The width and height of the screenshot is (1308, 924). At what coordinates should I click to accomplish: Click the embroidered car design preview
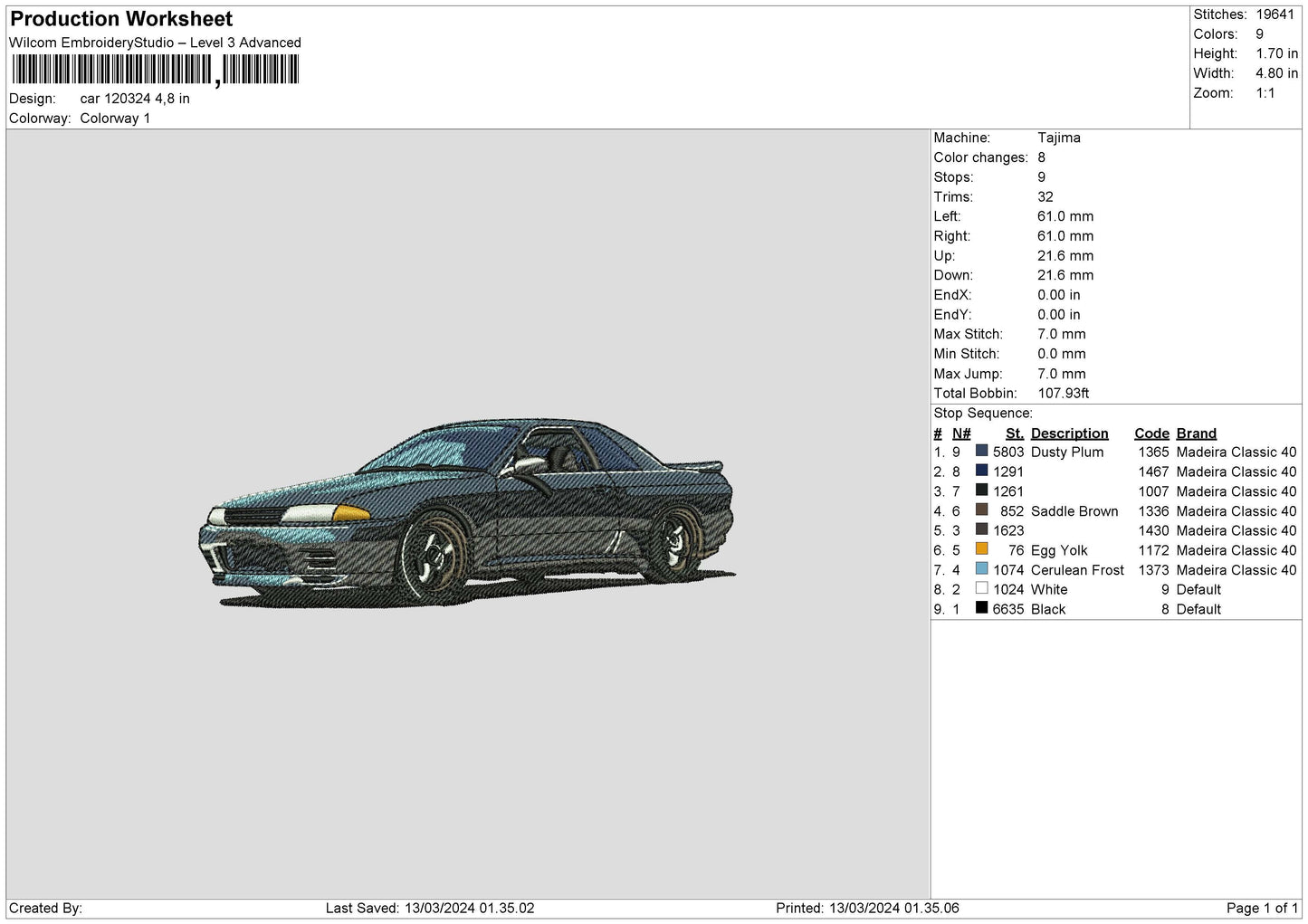(x=467, y=512)
